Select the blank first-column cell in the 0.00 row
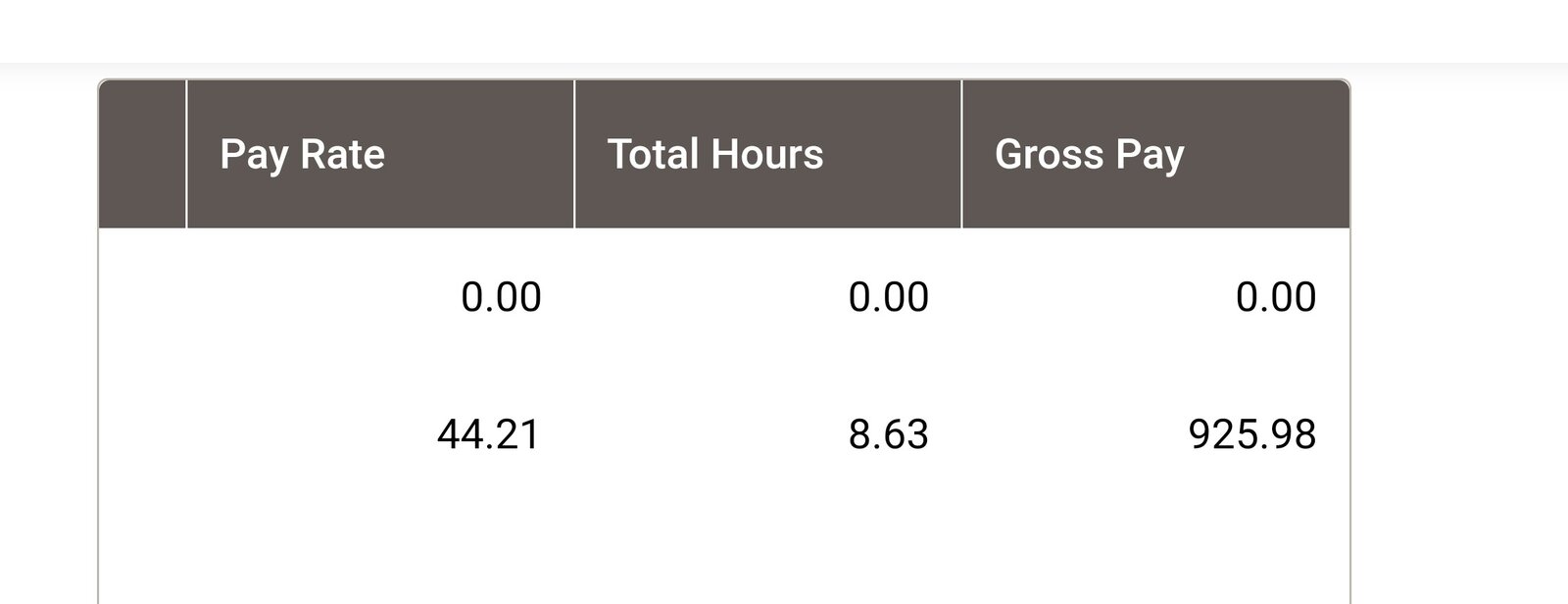Image resolution: width=1568 pixels, height=604 pixels. (142, 297)
